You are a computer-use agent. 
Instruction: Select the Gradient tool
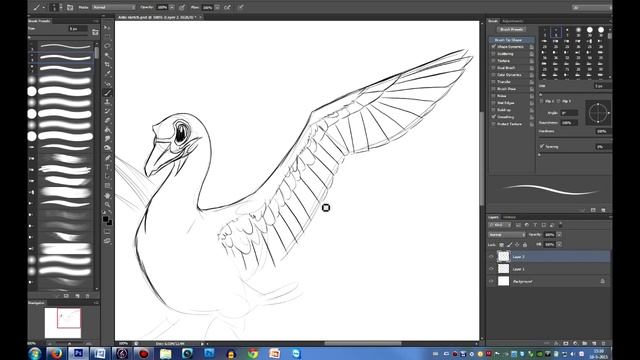coord(107,130)
